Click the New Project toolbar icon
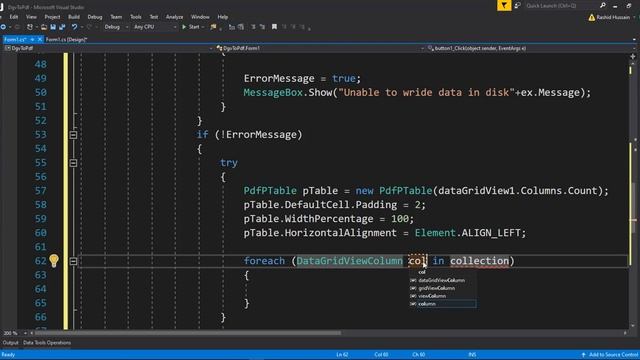The width and height of the screenshot is (640, 360). [30, 27]
